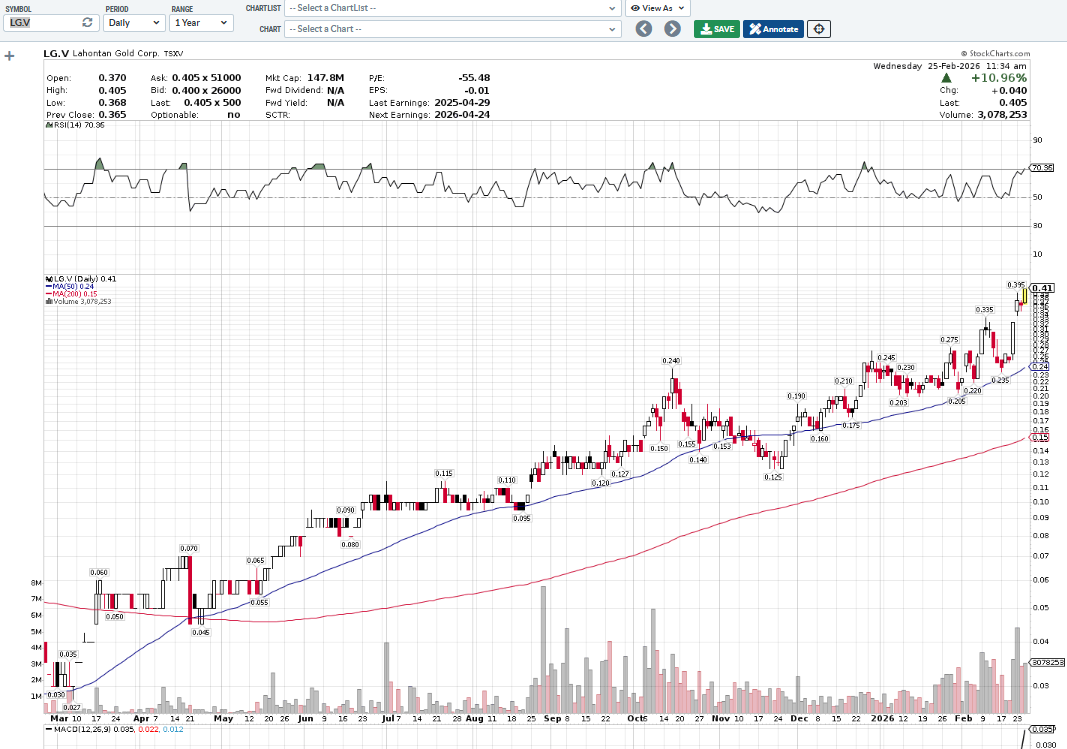Expand the Select a ChartList dropdown

[452, 8]
